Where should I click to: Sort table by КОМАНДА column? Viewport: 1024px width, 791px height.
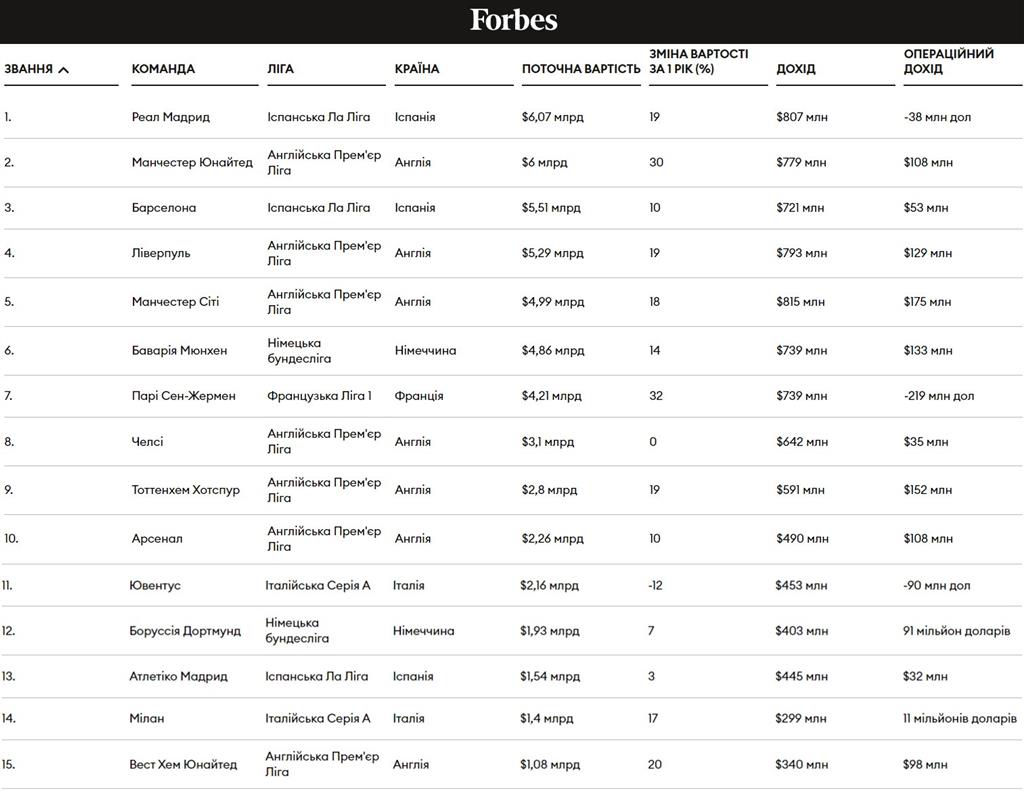[x=163, y=69]
